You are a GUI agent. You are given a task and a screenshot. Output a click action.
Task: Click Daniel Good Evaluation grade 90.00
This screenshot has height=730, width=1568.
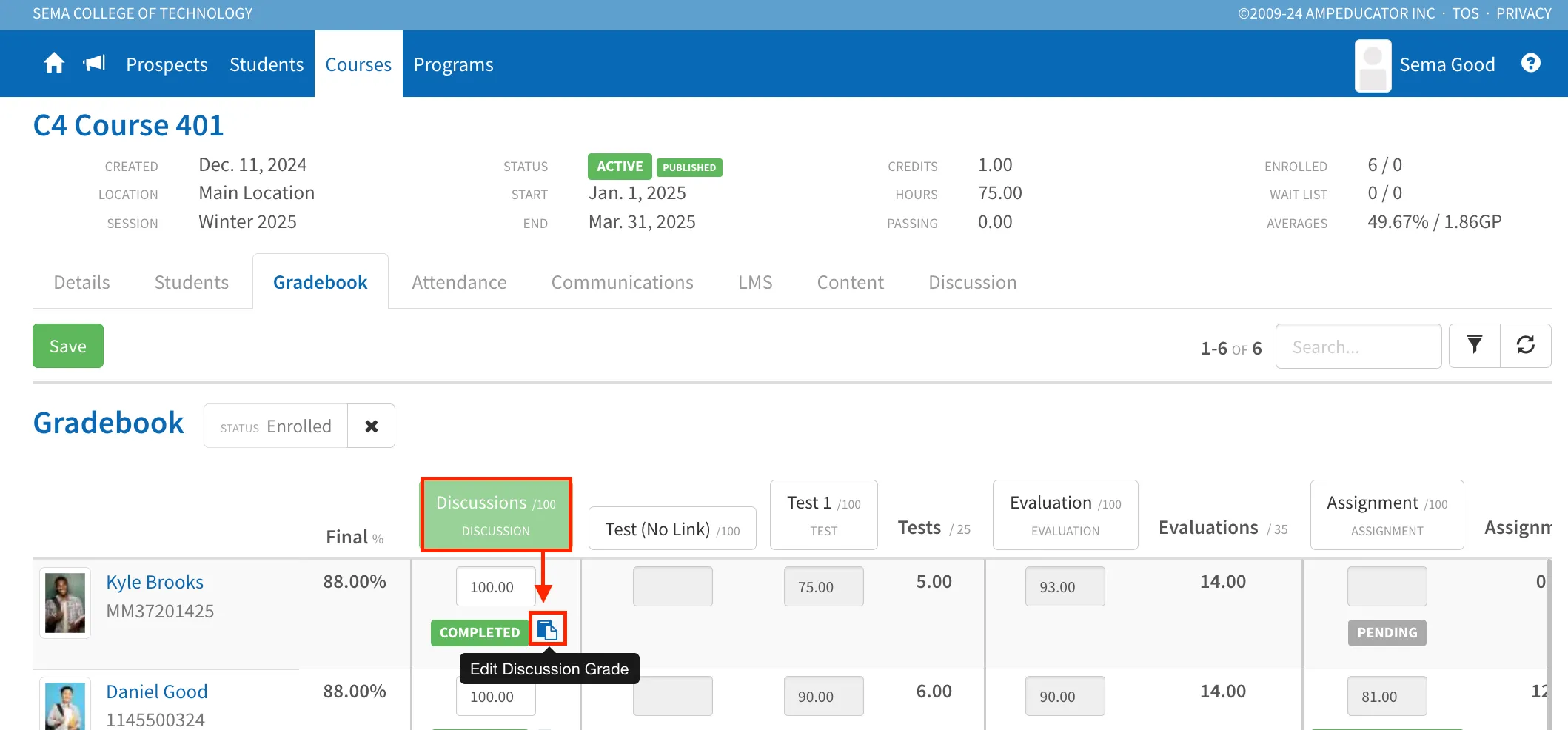click(x=1065, y=696)
